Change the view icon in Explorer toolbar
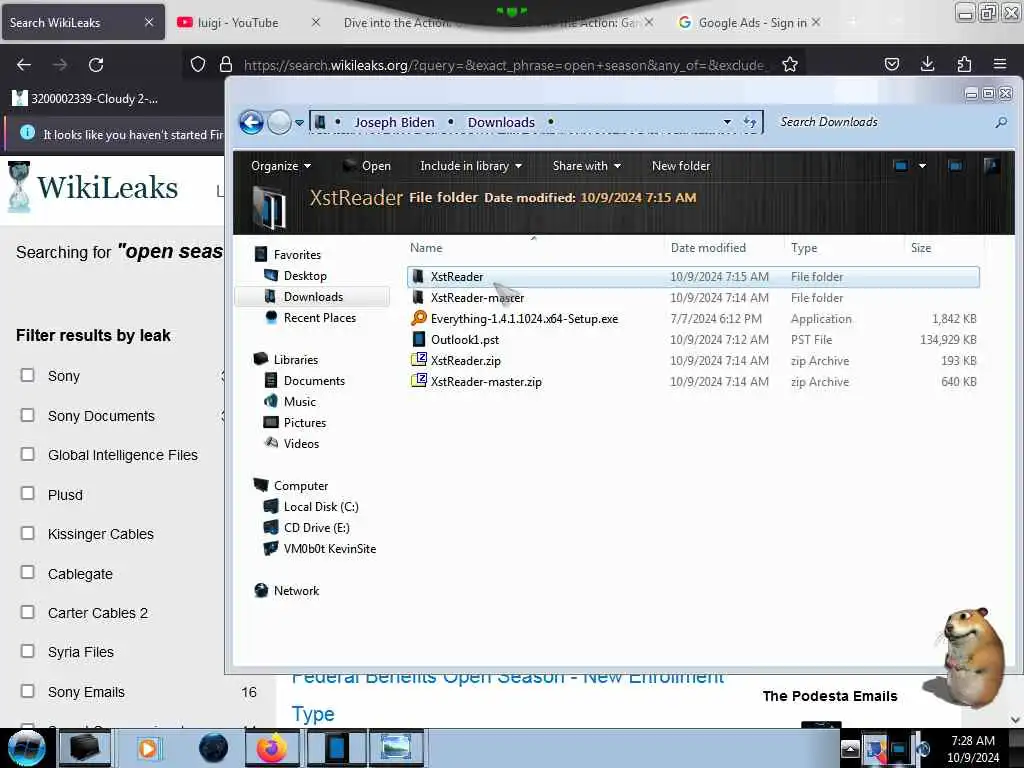This screenshot has width=1024, height=768. point(900,166)
